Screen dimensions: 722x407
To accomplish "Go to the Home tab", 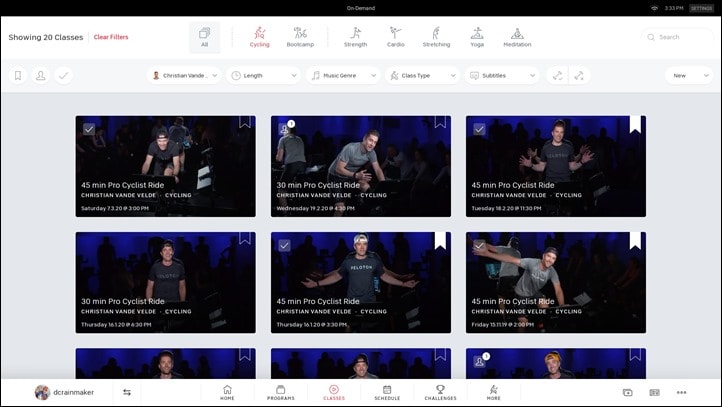I will (x=227, y=393).
